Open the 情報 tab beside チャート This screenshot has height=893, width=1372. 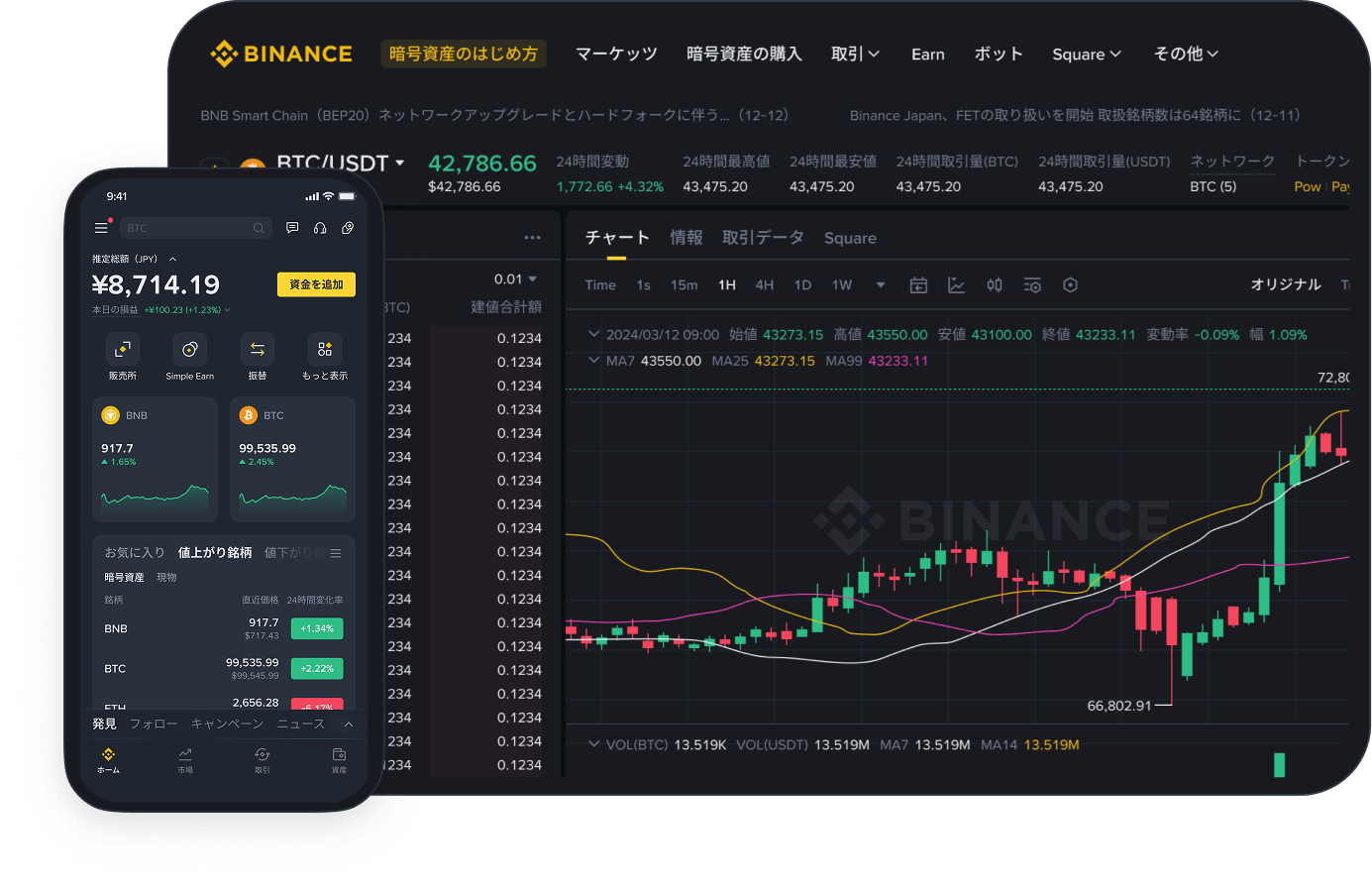click(x=686, y=238)
